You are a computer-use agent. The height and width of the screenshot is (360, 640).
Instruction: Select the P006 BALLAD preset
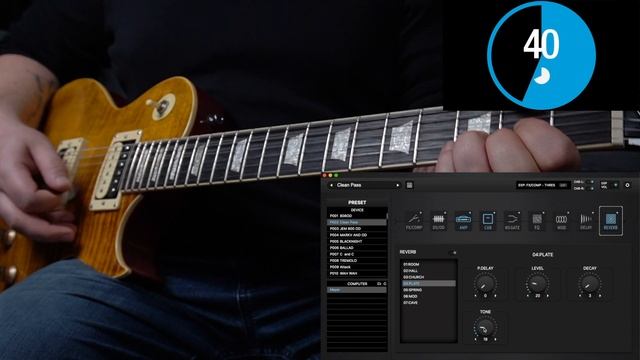tap(357, 248)
